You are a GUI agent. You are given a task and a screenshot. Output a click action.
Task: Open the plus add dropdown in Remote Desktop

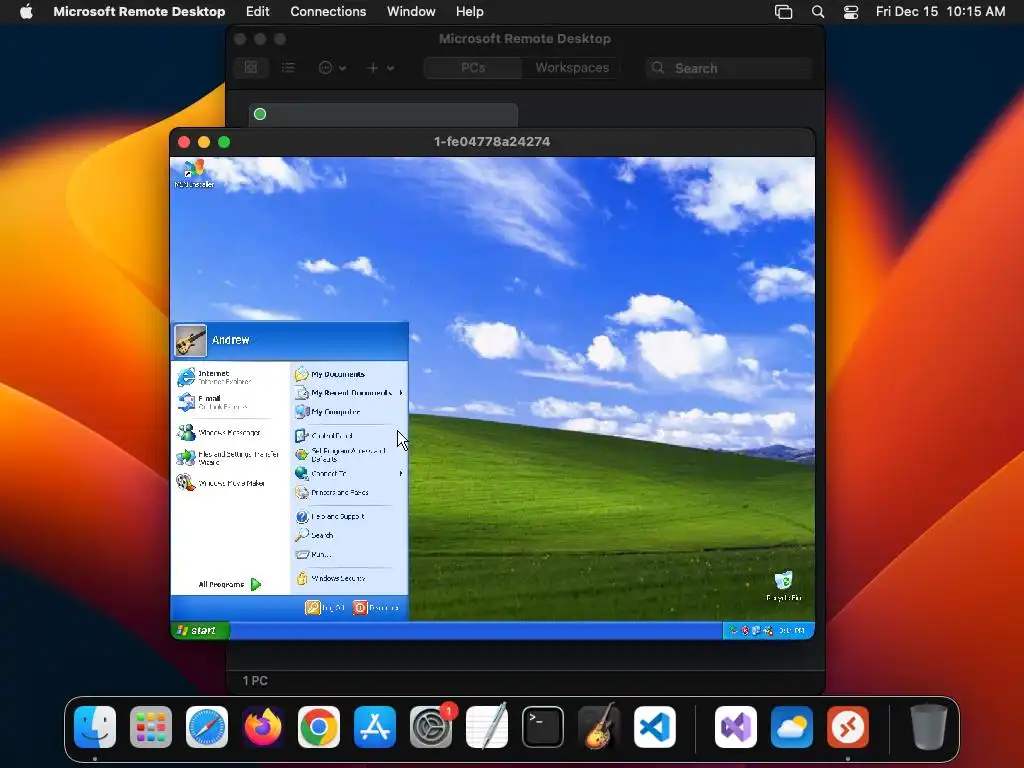[x=381, y=67]
